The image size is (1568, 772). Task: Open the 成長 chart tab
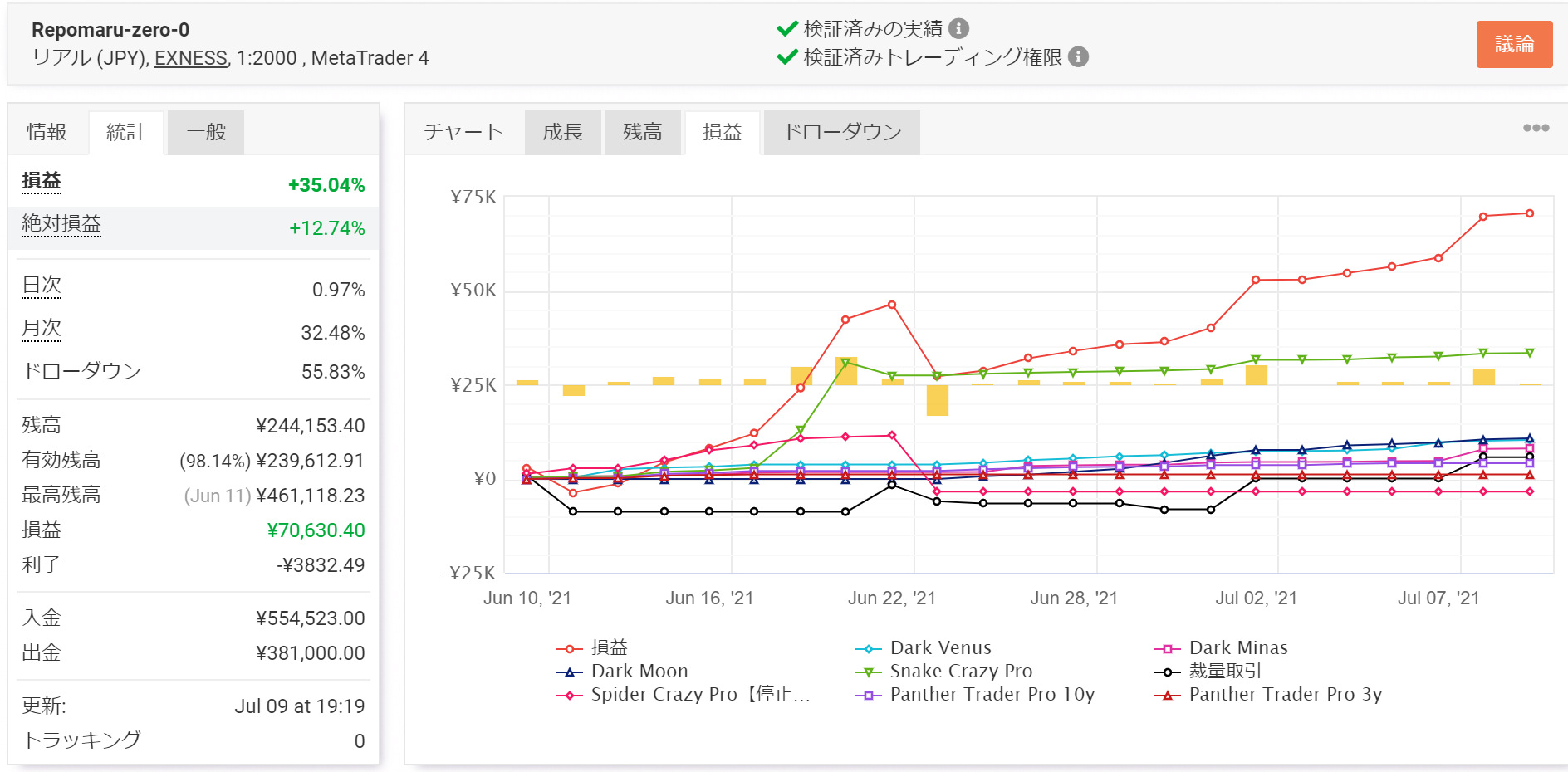tap(562, 132)
